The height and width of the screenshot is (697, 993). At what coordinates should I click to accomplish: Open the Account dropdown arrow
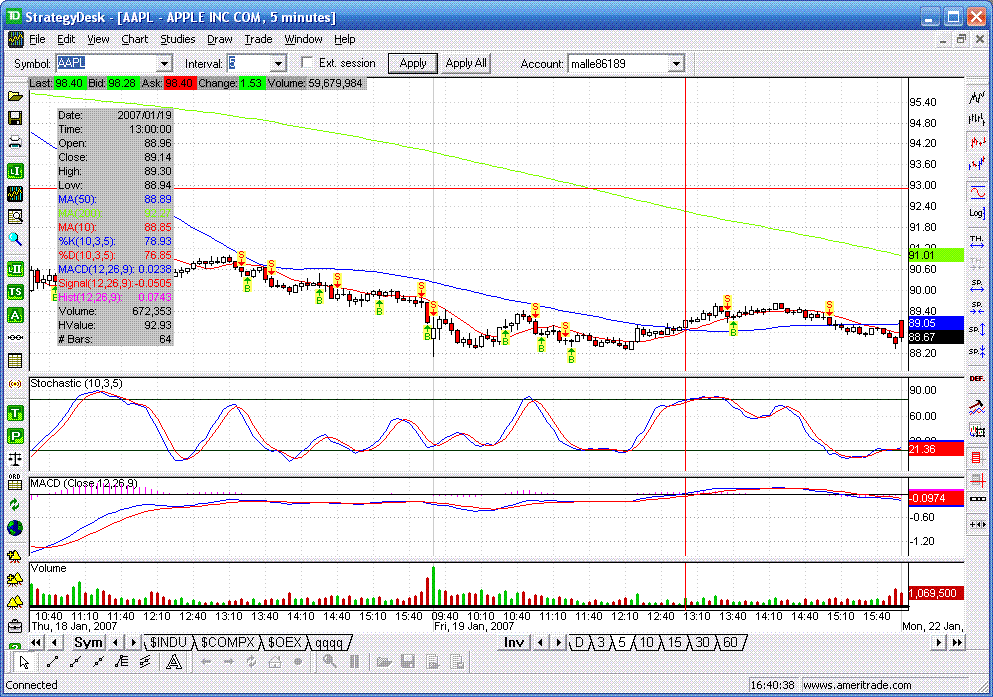pos(676,63)
